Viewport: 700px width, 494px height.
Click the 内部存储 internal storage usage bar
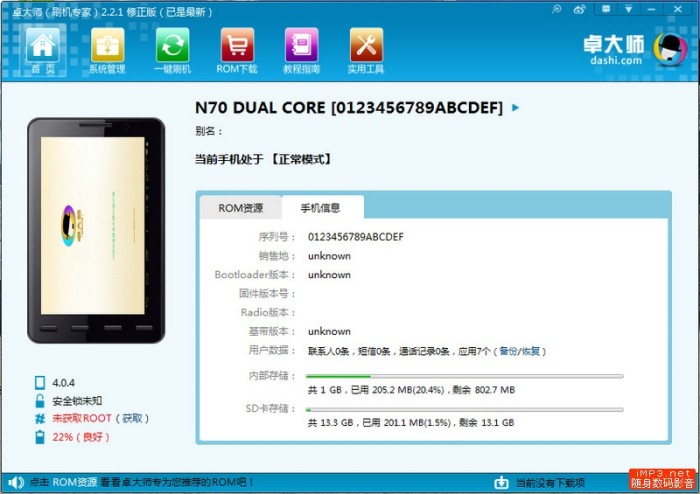(x=464, y=376)
